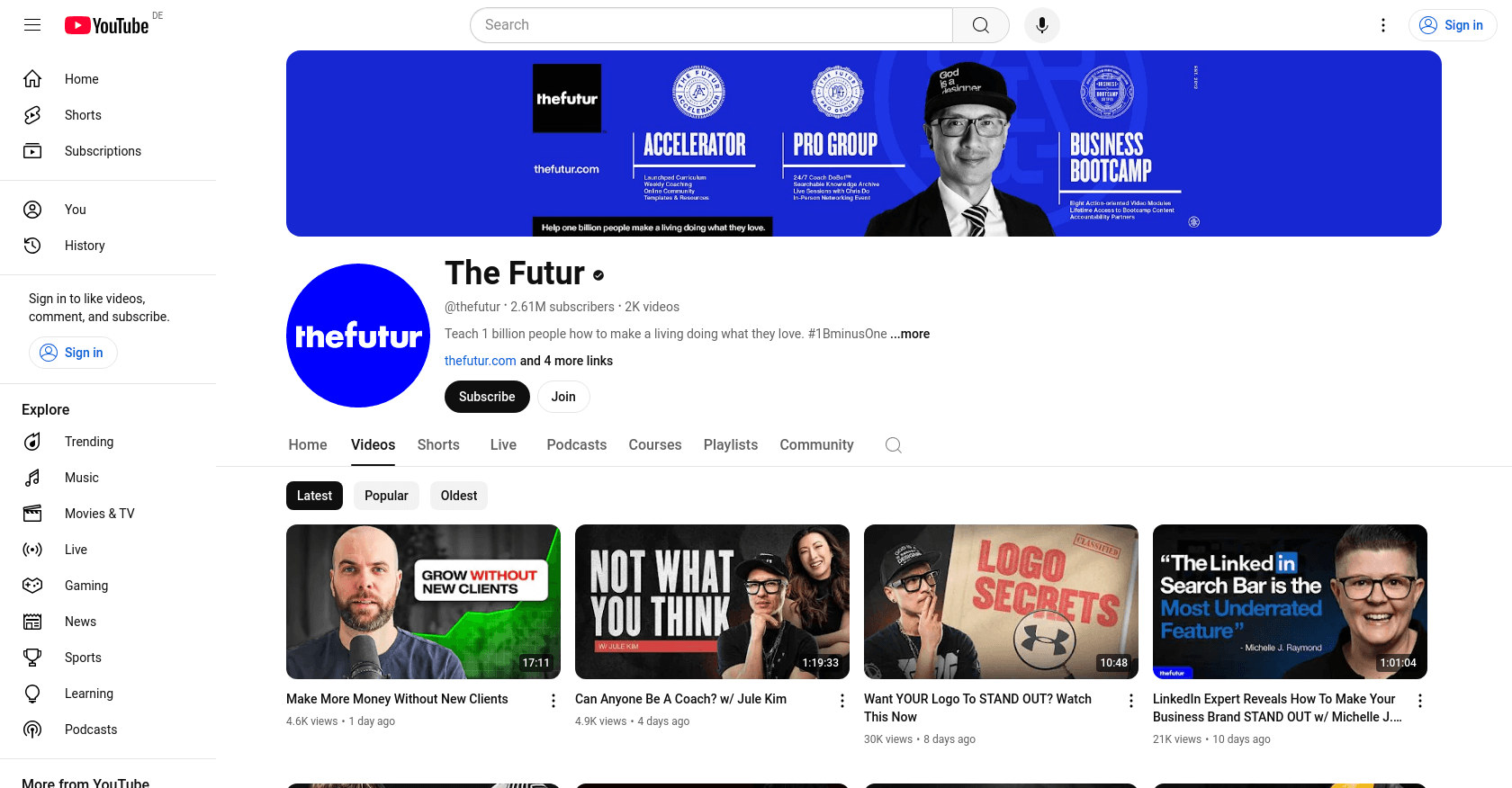Click the Subscribe button
The width and height of the screenshot is (1512, 788).
click(487, 397)
